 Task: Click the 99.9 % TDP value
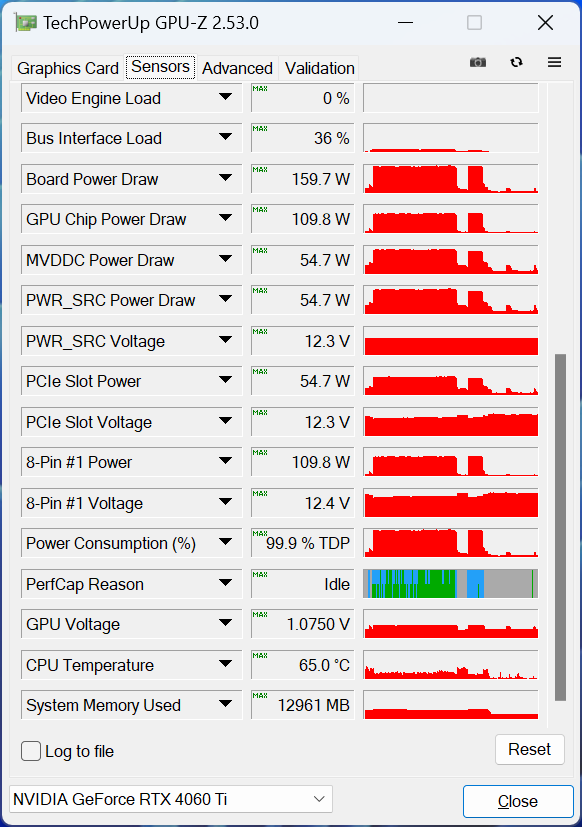pyautogui.click(x=302, y=543)
